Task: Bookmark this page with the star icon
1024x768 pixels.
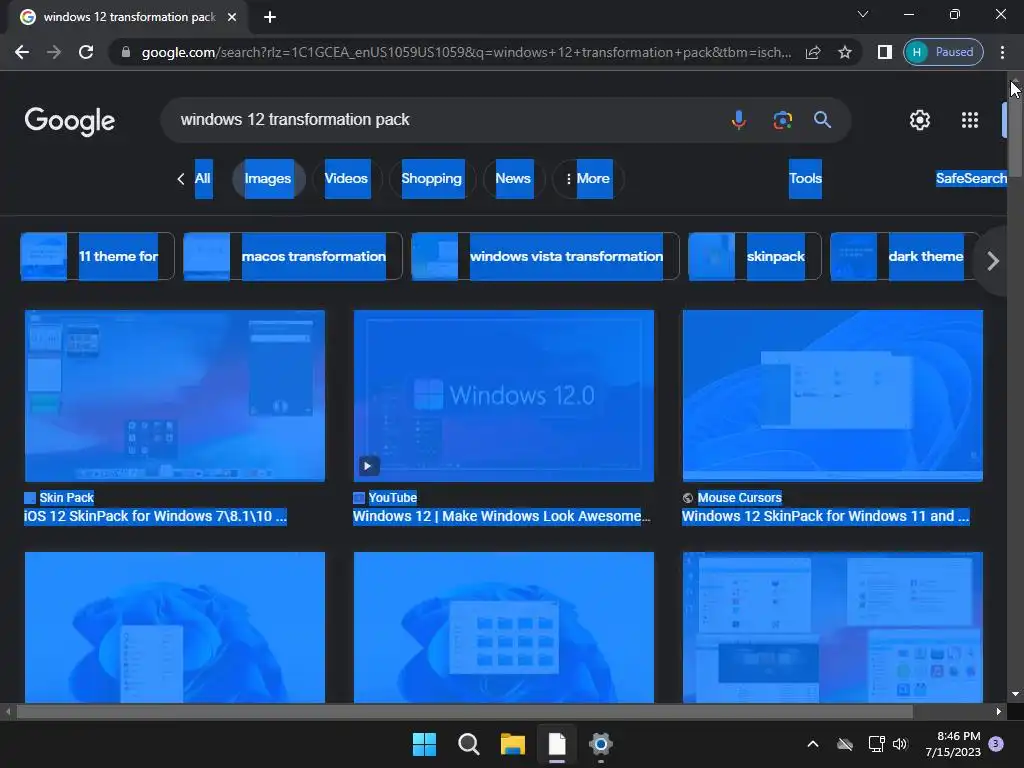Action: (845, 52)
